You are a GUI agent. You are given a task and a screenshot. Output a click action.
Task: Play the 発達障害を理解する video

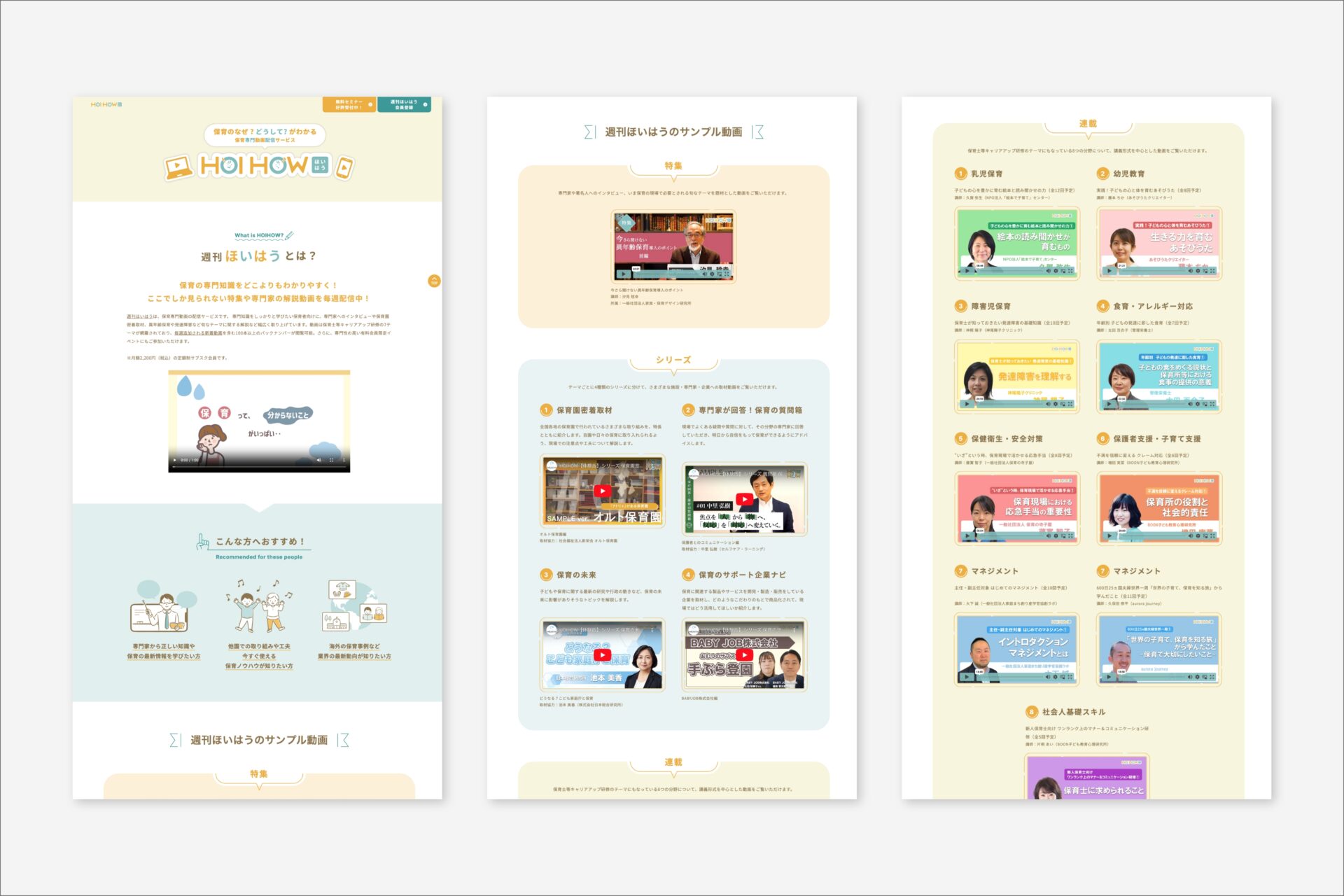coord(968,403)
